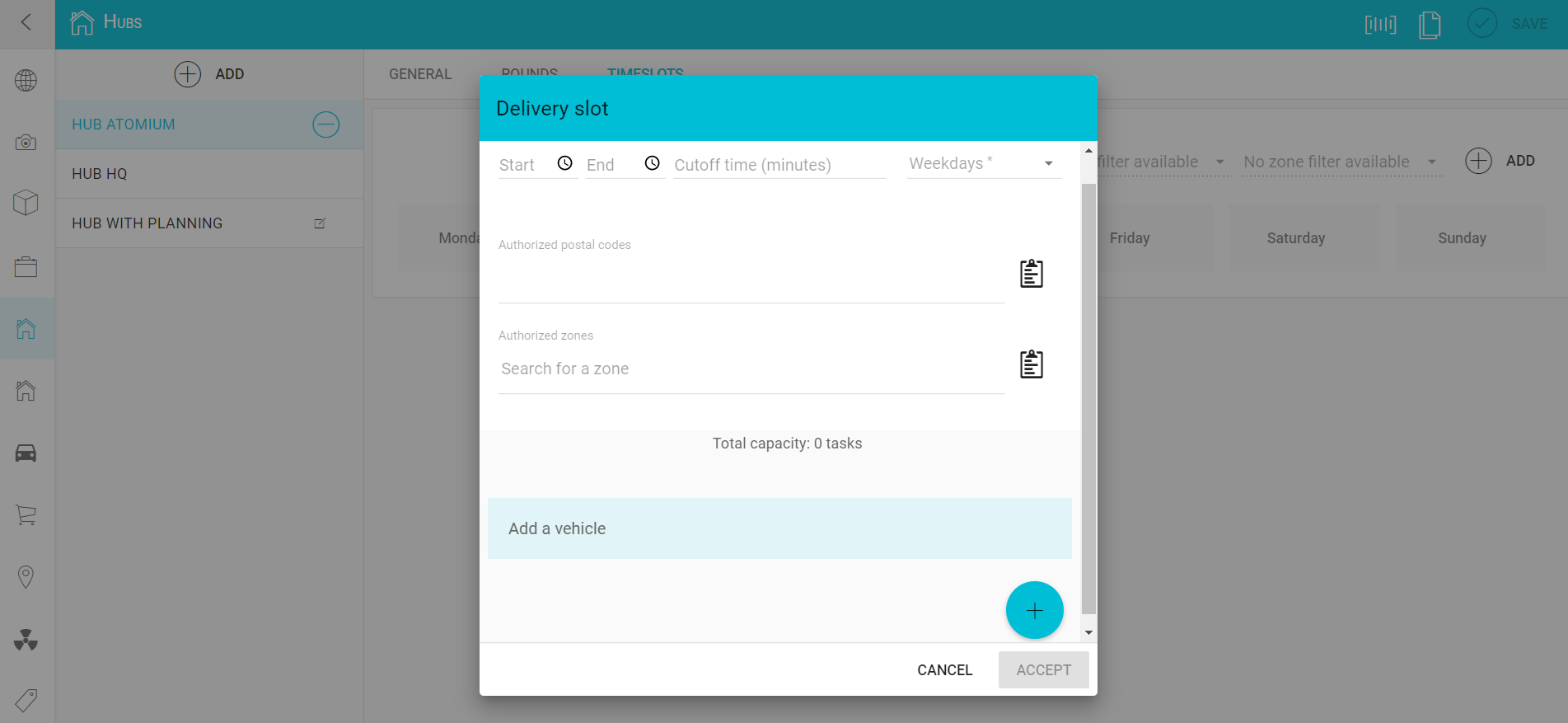Click the Cancel button
Image resolution: width=1568 pixels, height=723 pixels.
945,670
